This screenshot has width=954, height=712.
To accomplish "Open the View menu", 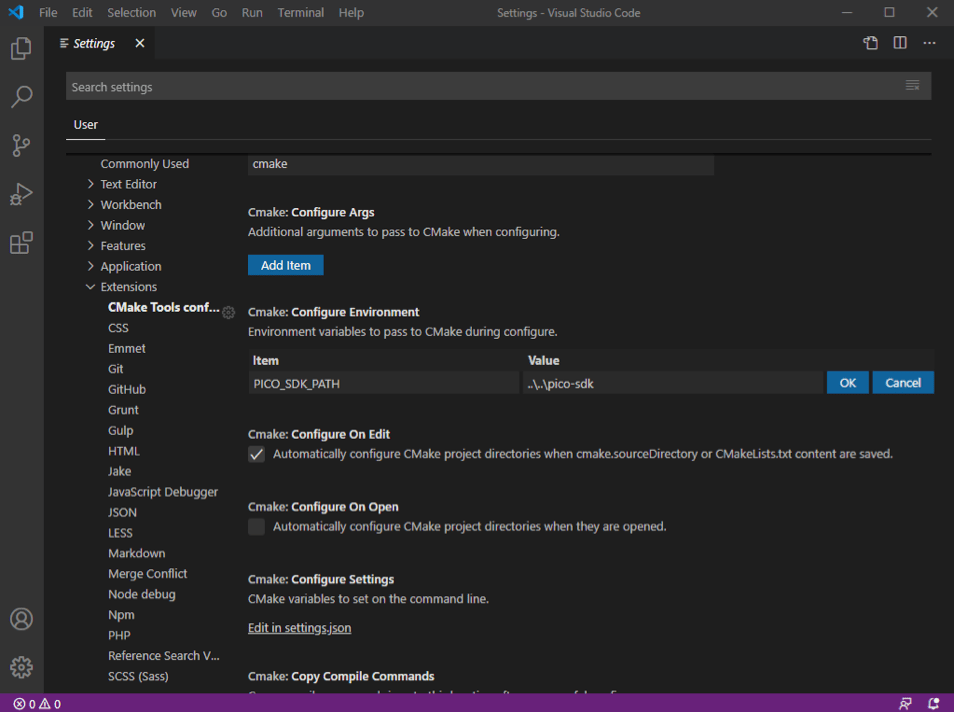I will pyautogui.click(x=184, y=12).
